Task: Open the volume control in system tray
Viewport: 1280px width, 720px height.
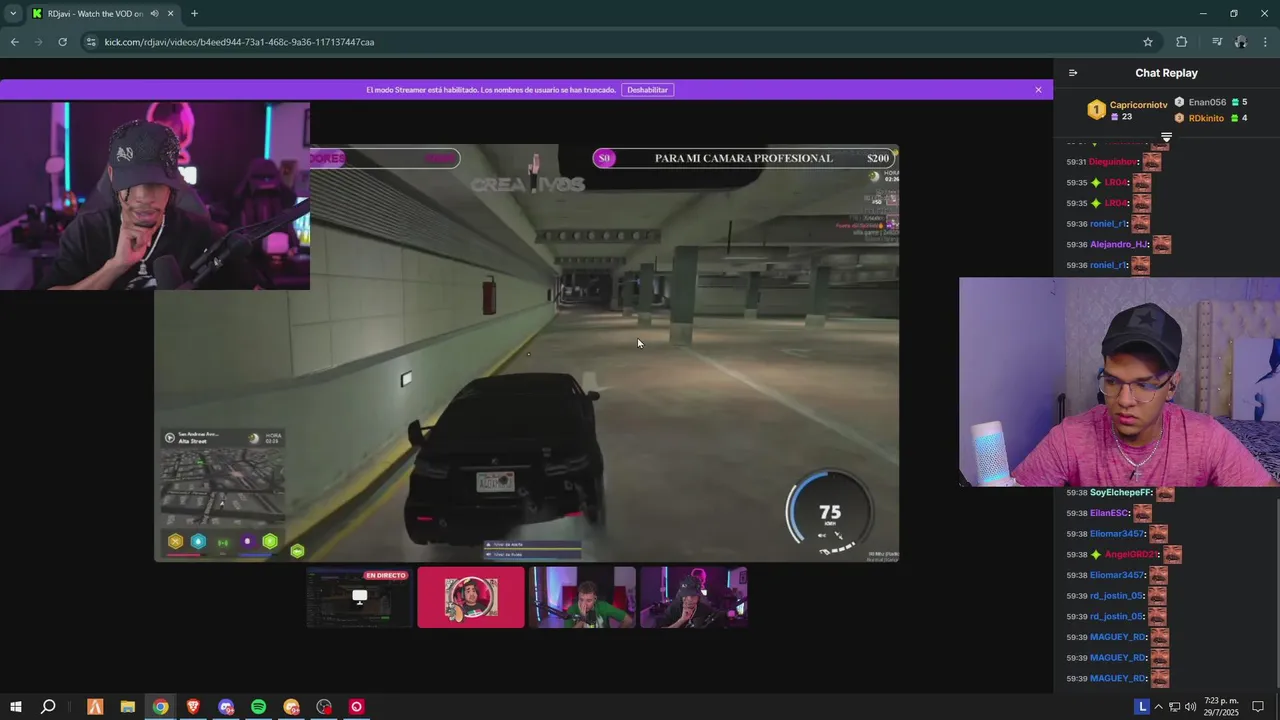Action: pyautogui.click(x=1190, y=707)
